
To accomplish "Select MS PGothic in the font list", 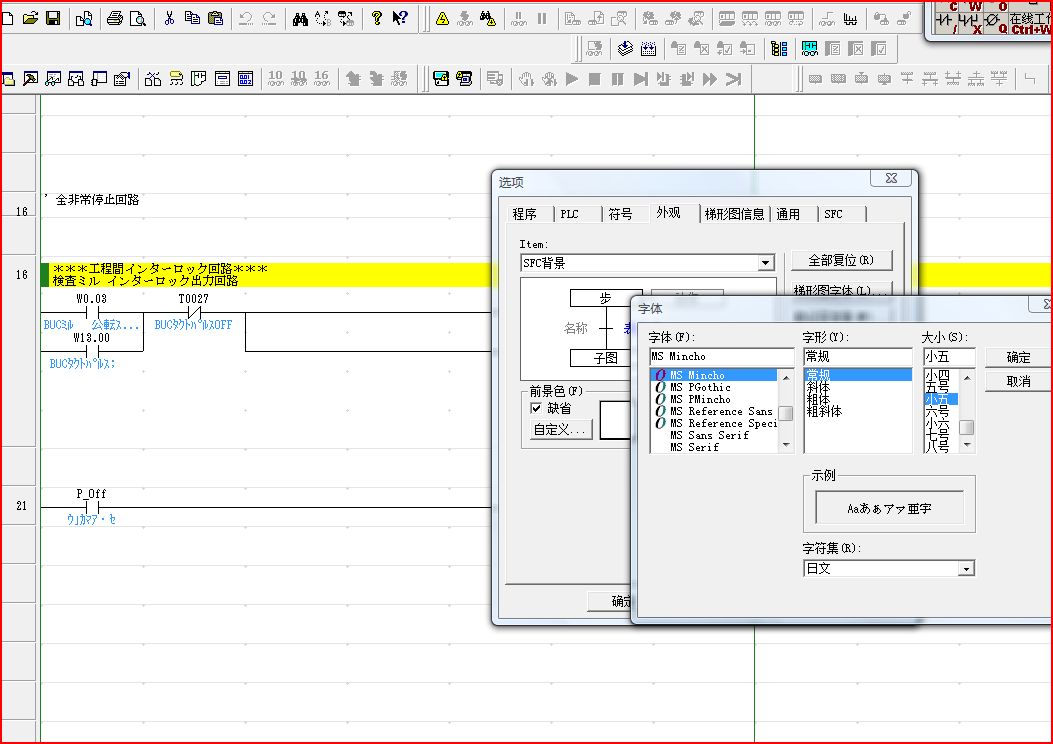I will point(700,387).
